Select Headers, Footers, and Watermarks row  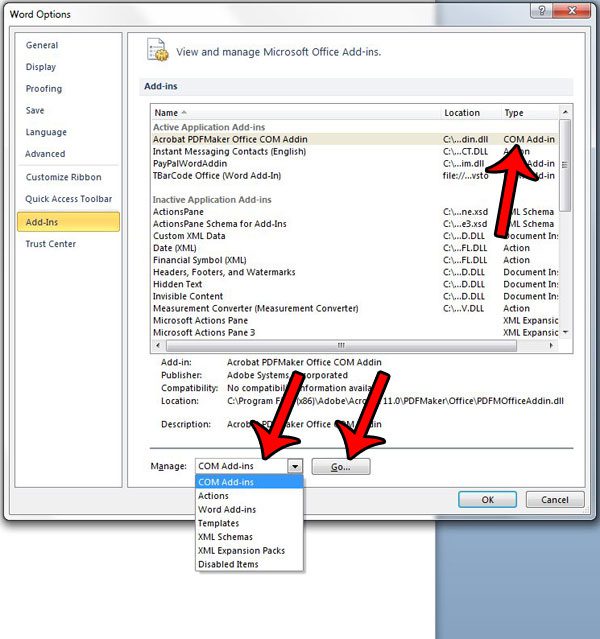[355, 272]
